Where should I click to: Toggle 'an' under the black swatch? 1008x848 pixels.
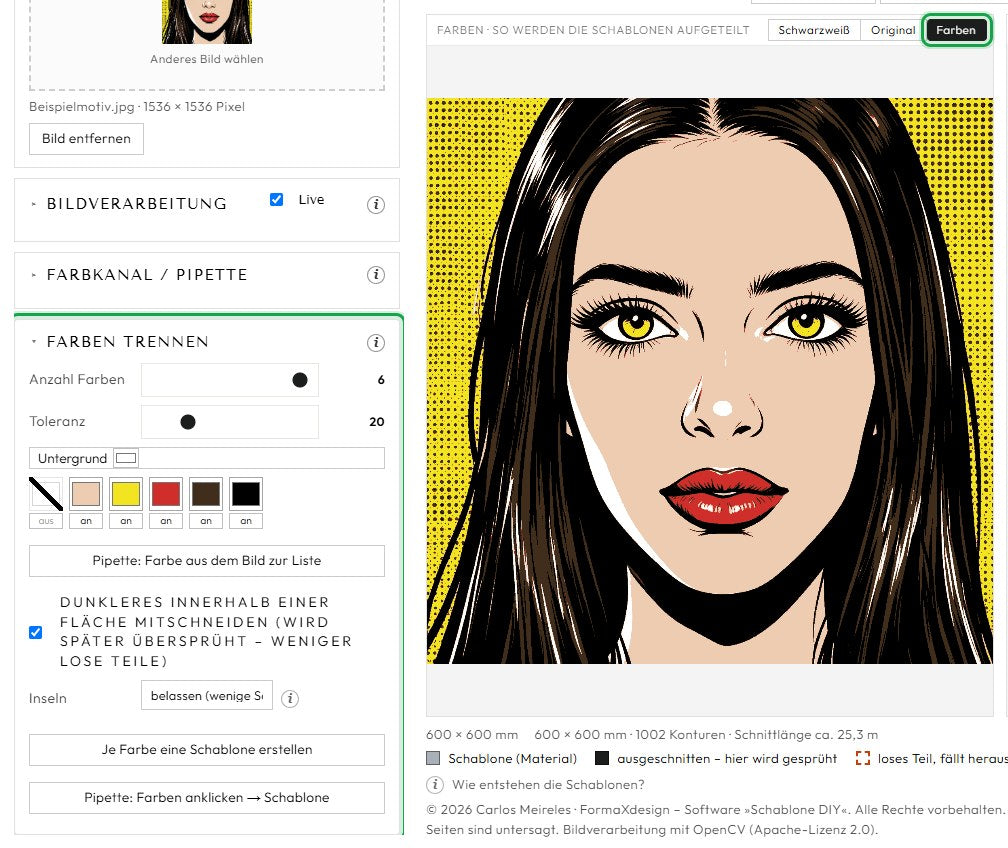click(246, 521)
